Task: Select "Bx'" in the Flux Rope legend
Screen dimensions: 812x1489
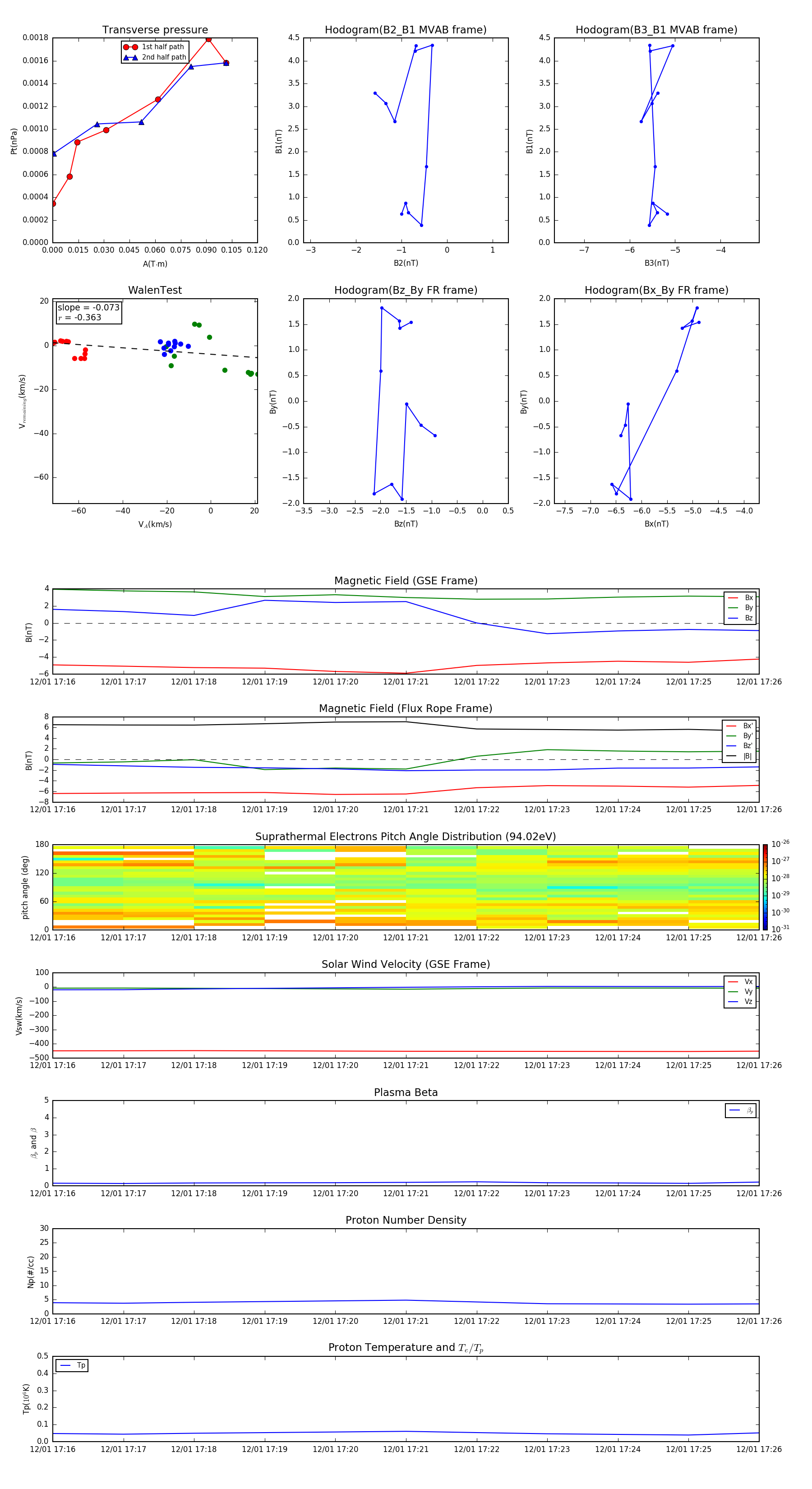Action: pyautogui.click(x=740, y=726)
